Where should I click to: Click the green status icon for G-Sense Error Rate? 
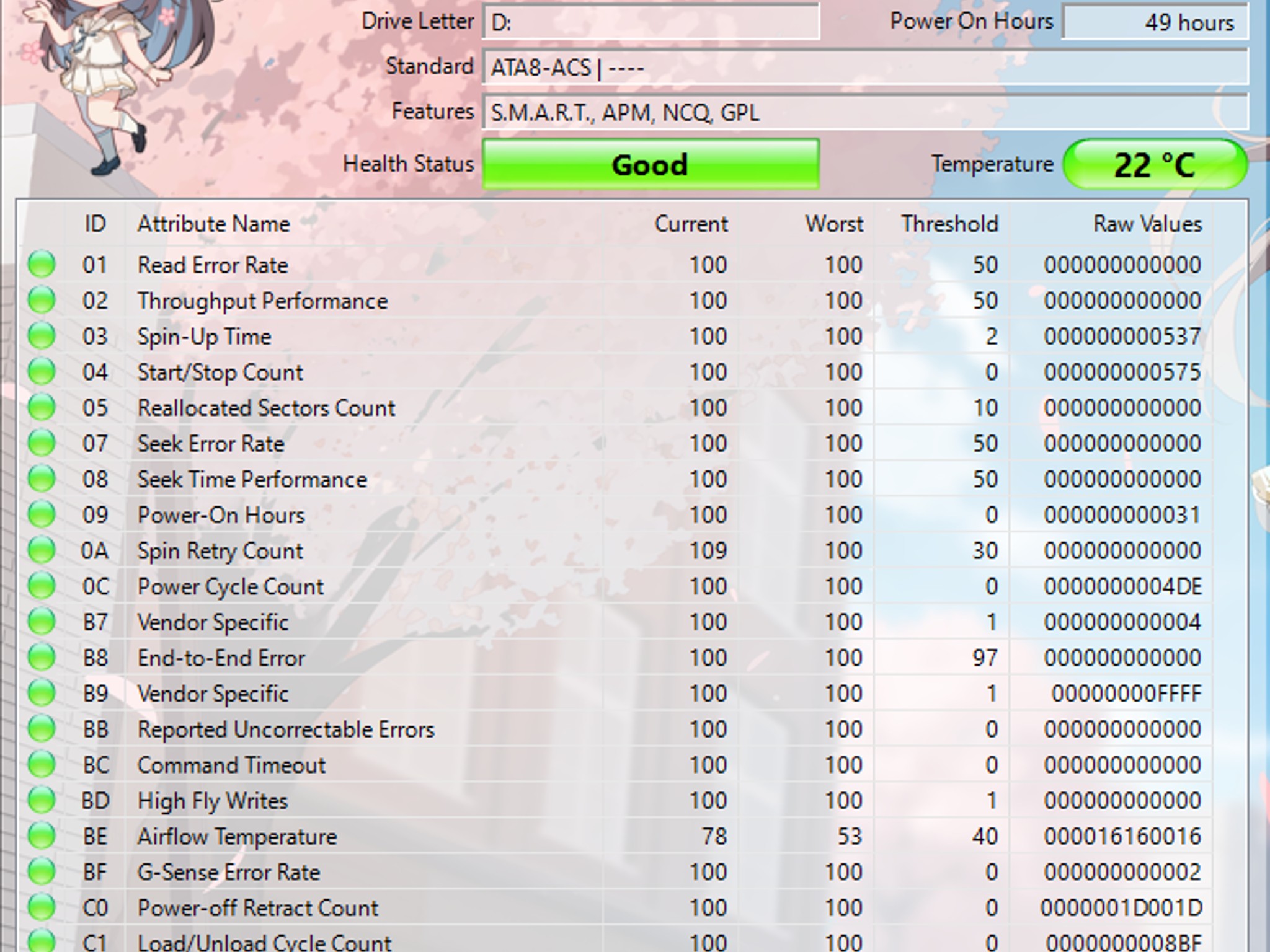pyautogui.click(x=42, y=872)
